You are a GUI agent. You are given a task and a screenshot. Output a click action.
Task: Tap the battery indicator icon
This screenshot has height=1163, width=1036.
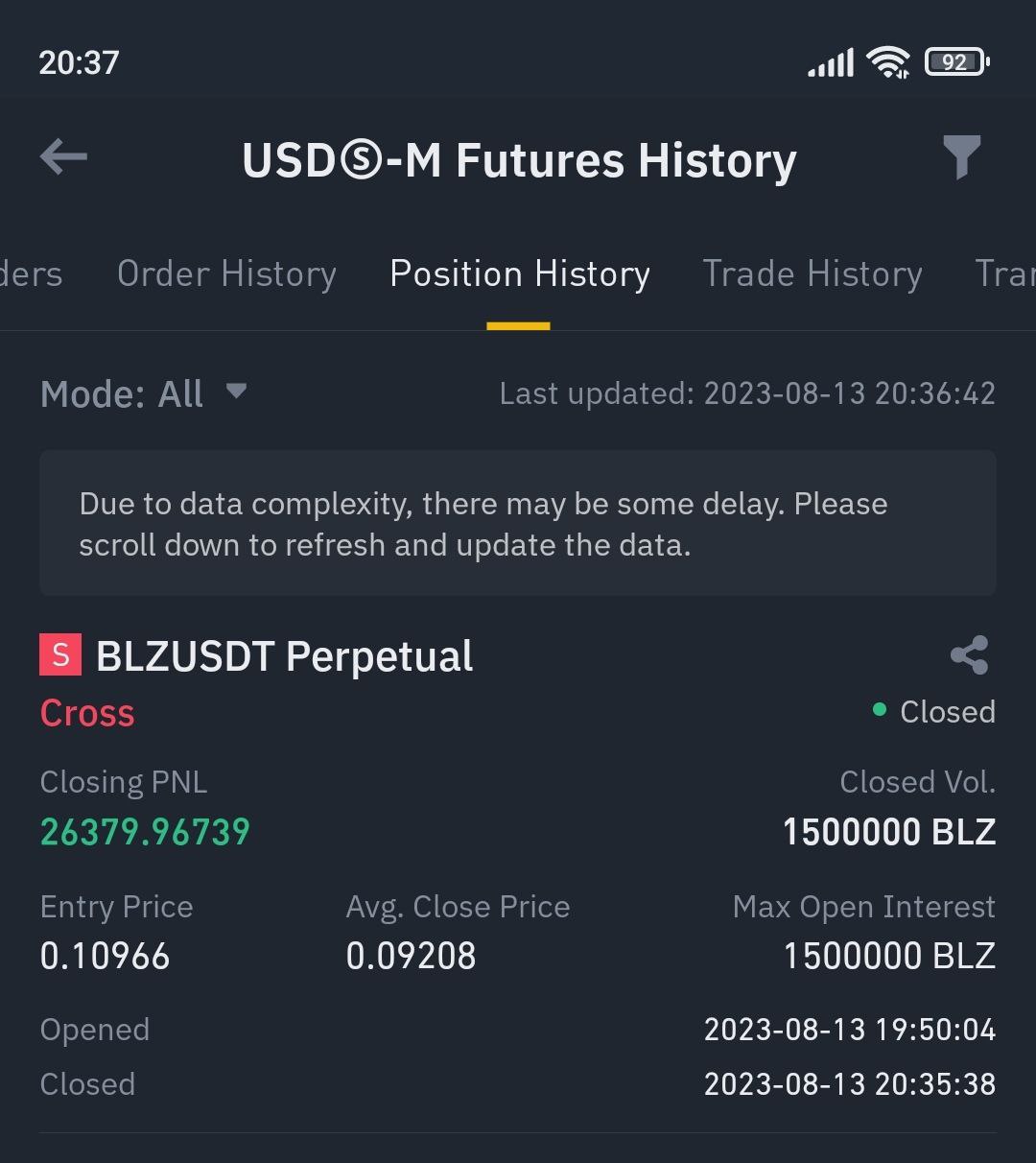pyautogui.click(x=955, y=63)
